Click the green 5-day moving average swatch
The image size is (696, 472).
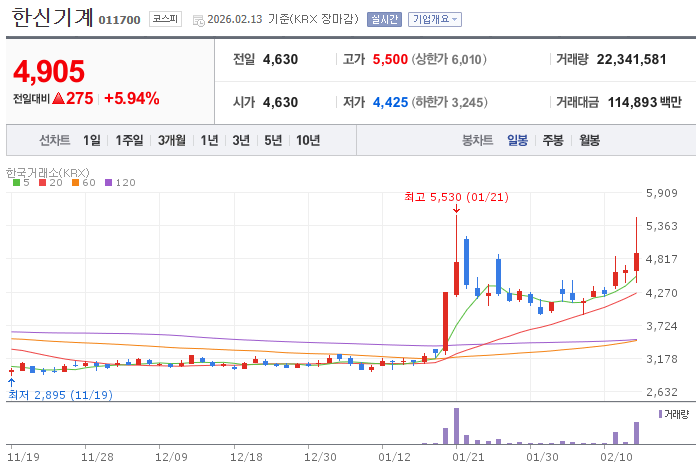click(16, 182)
